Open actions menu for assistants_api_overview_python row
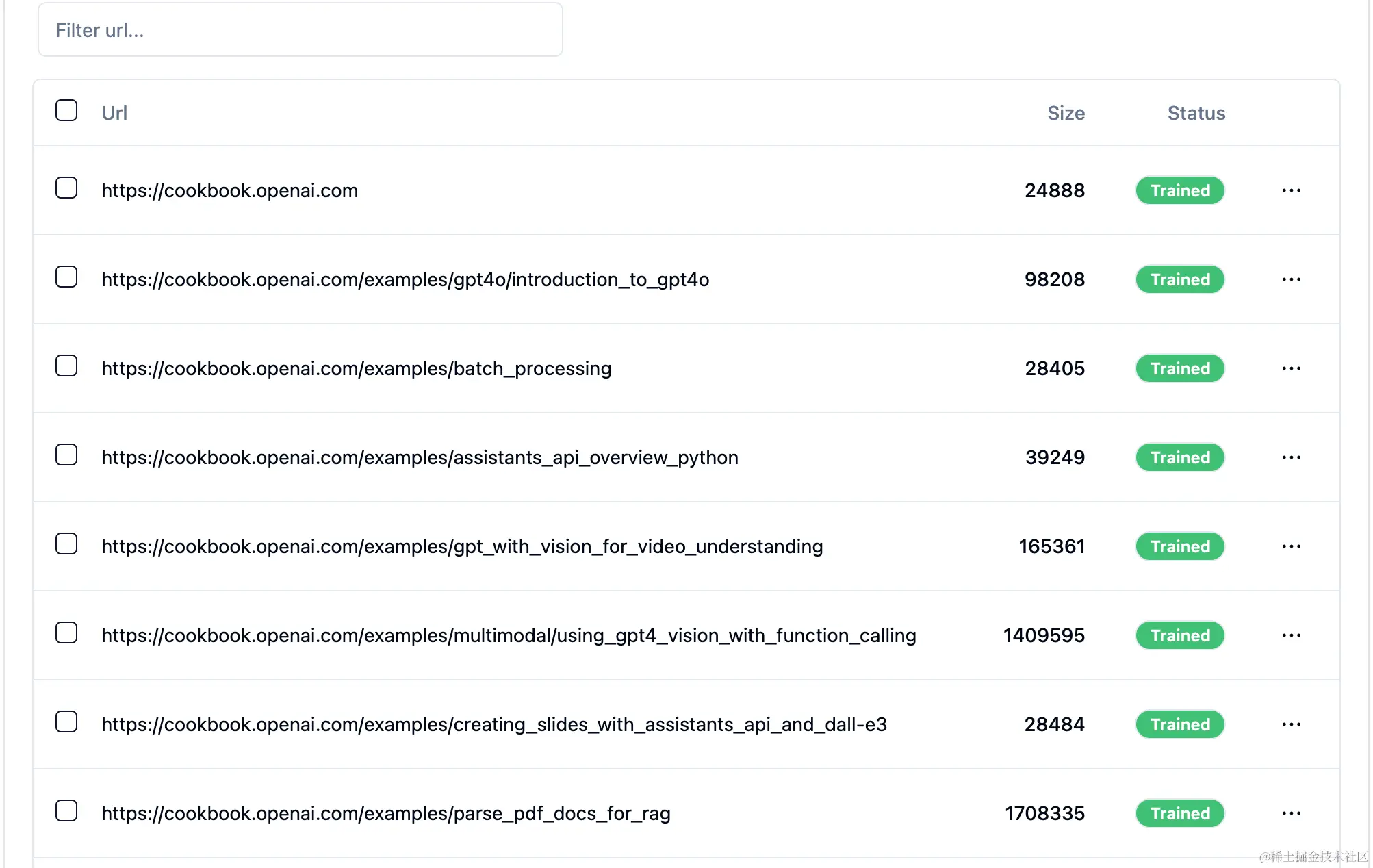 (1291, 457)
